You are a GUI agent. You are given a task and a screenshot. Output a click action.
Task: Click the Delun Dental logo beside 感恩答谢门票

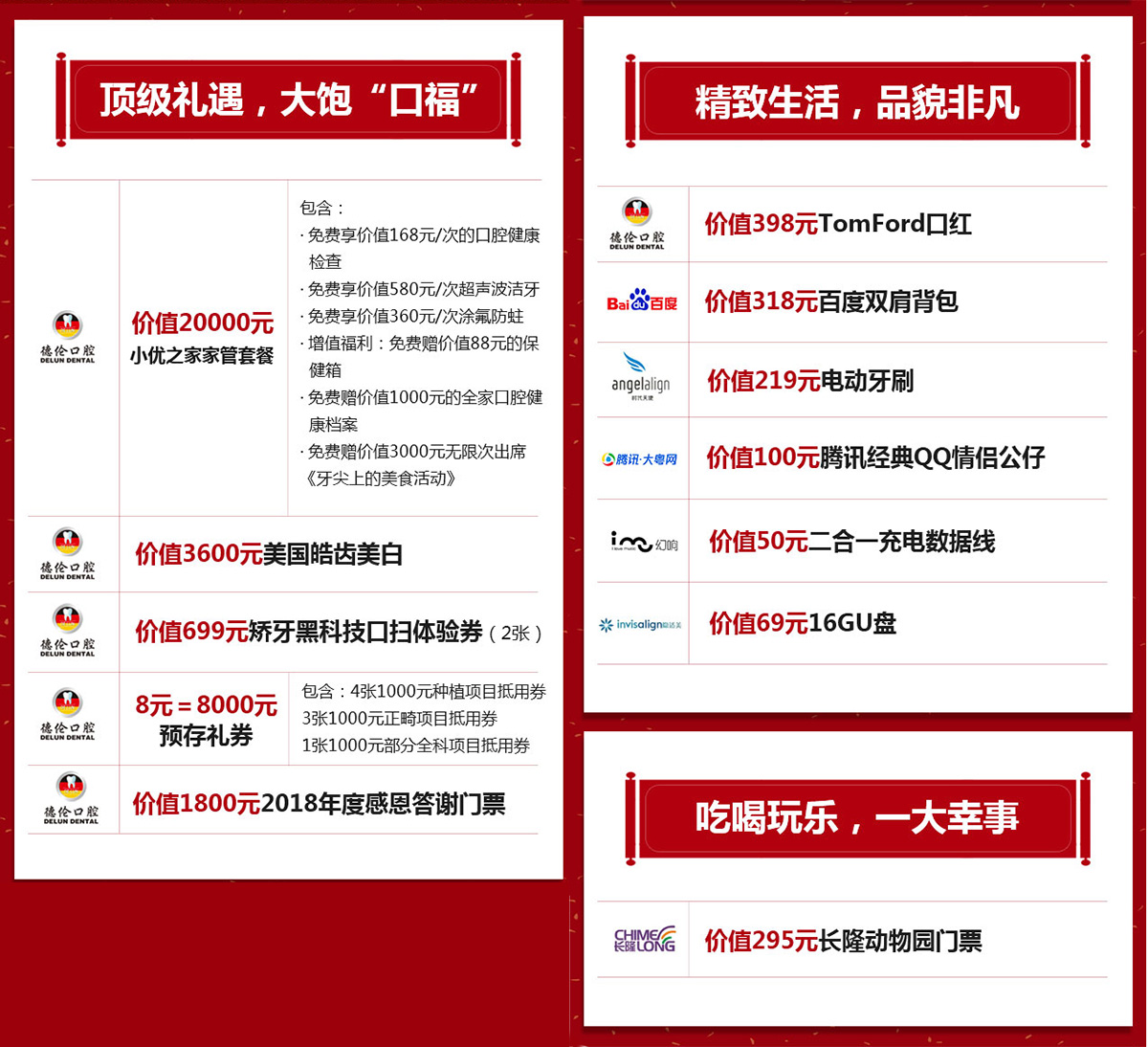[x=70, y=798]
